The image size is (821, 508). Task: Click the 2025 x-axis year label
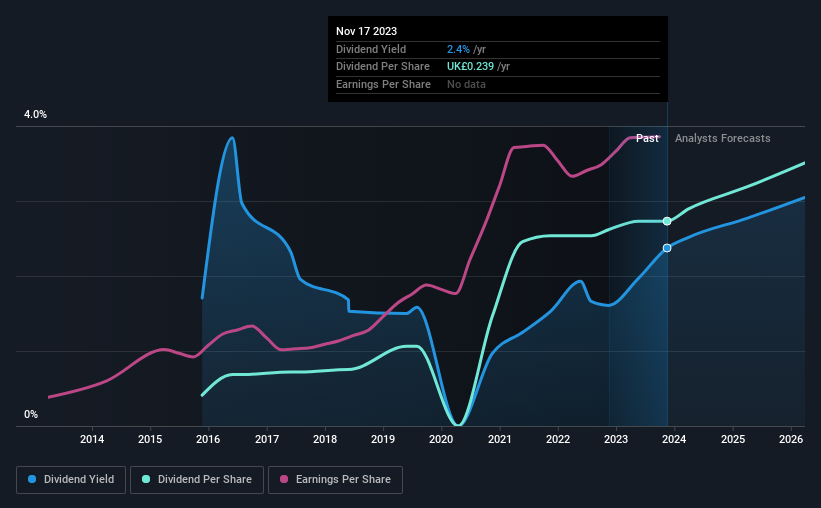coord(733,439)
